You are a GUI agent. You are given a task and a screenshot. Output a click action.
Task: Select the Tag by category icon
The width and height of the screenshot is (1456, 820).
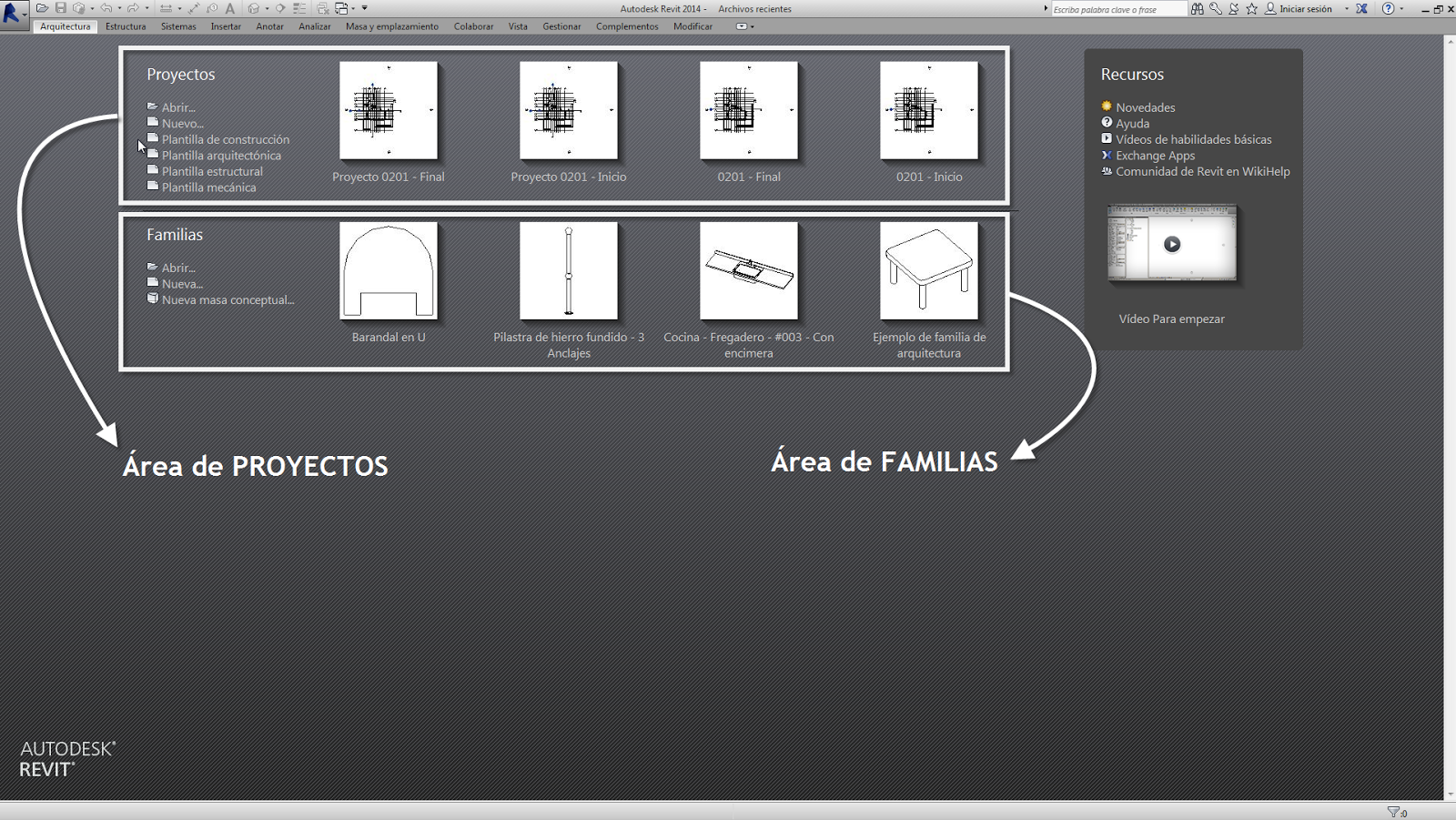[x=212, y=8]
